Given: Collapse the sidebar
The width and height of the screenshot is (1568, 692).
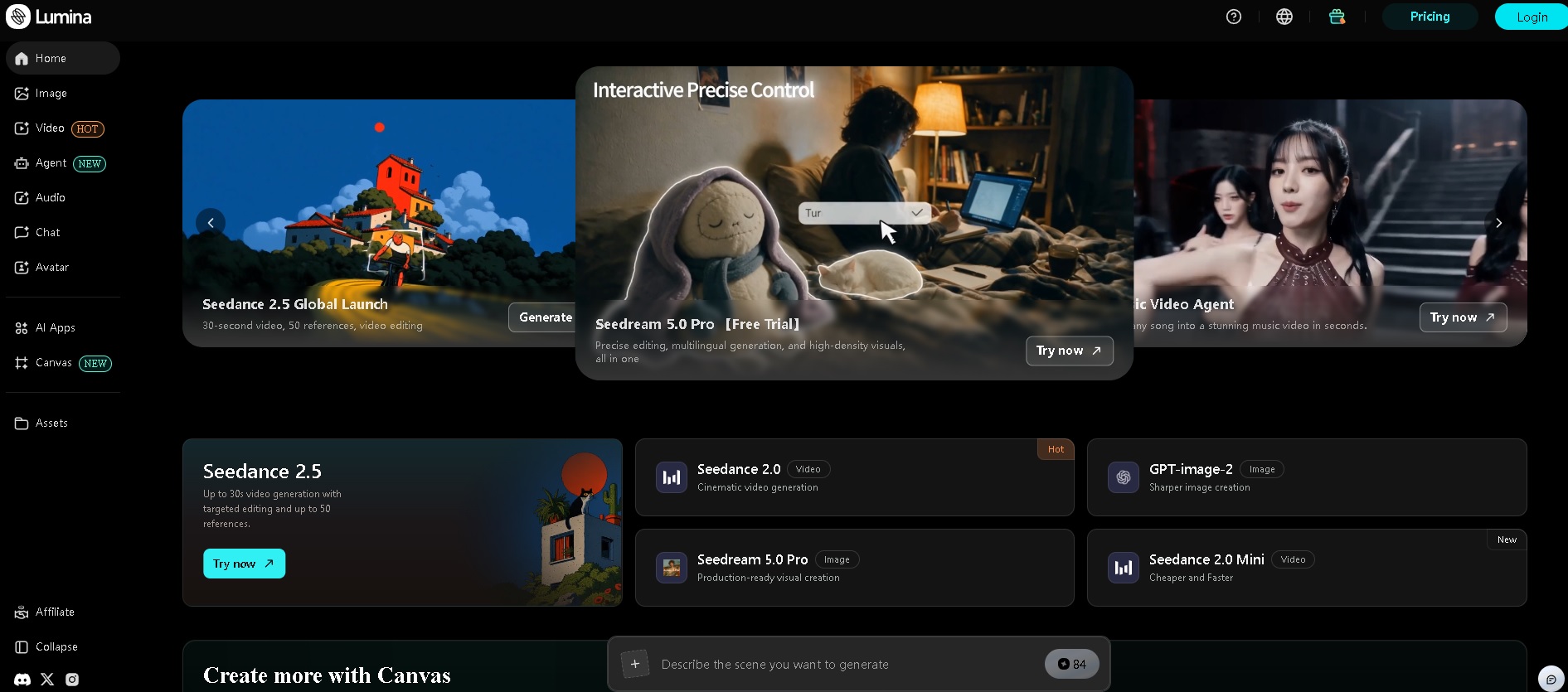Looking at the screenshot, I should (63, 646).
